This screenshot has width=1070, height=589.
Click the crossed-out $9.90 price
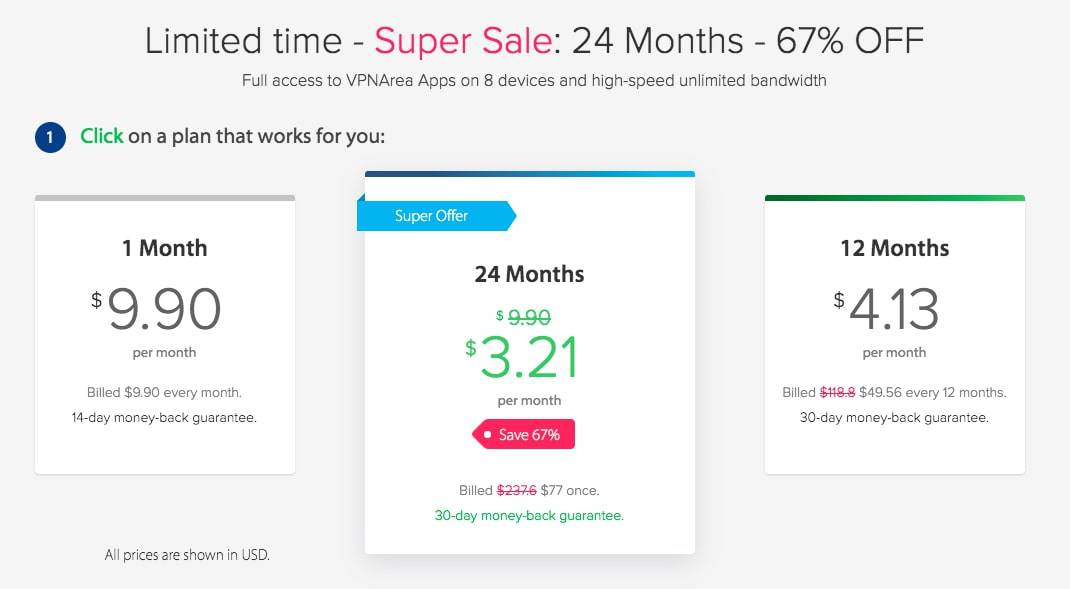[x=523, y=317]
